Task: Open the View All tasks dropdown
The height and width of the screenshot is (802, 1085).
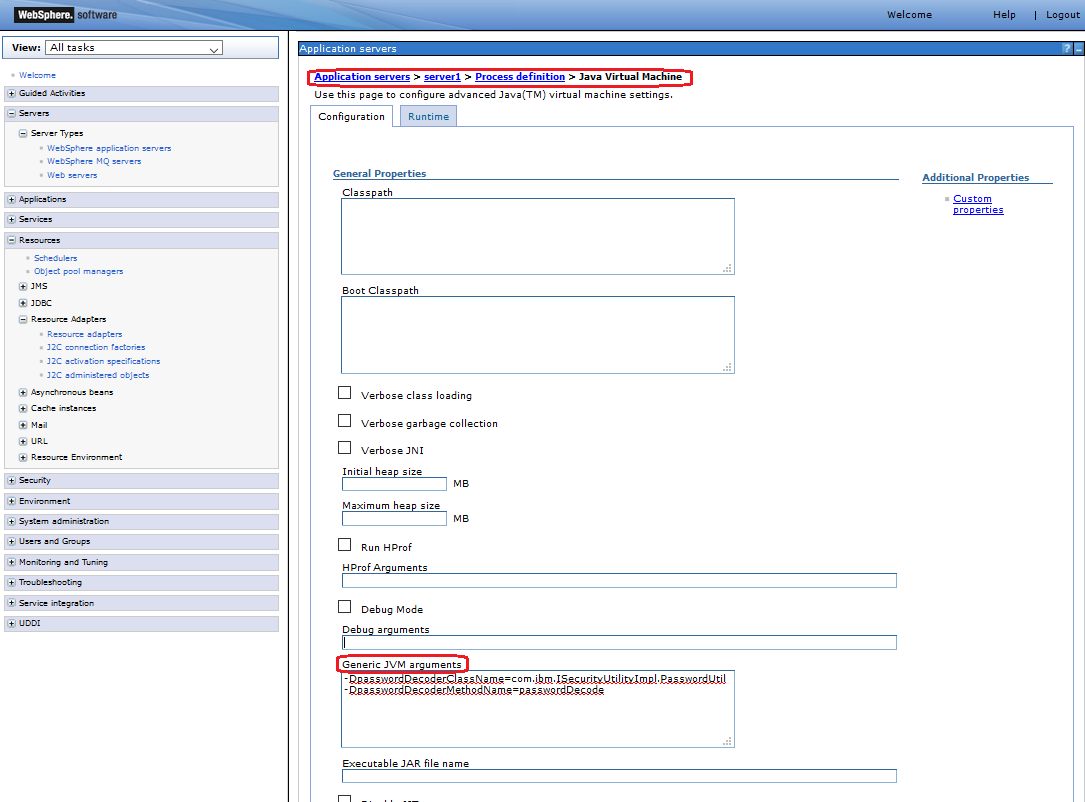Action: click(134, 48)
